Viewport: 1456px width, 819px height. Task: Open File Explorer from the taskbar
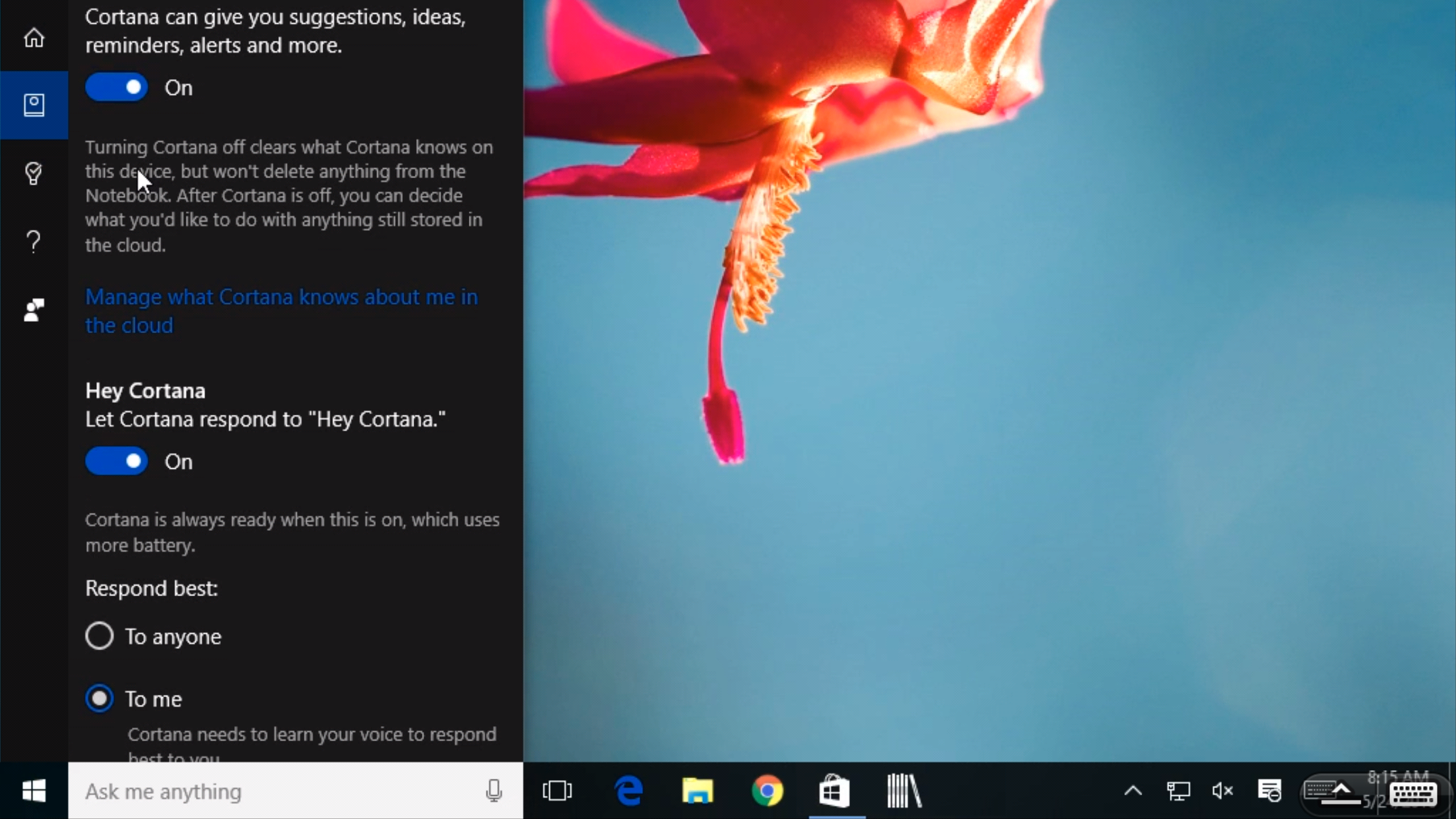(698, 791)
